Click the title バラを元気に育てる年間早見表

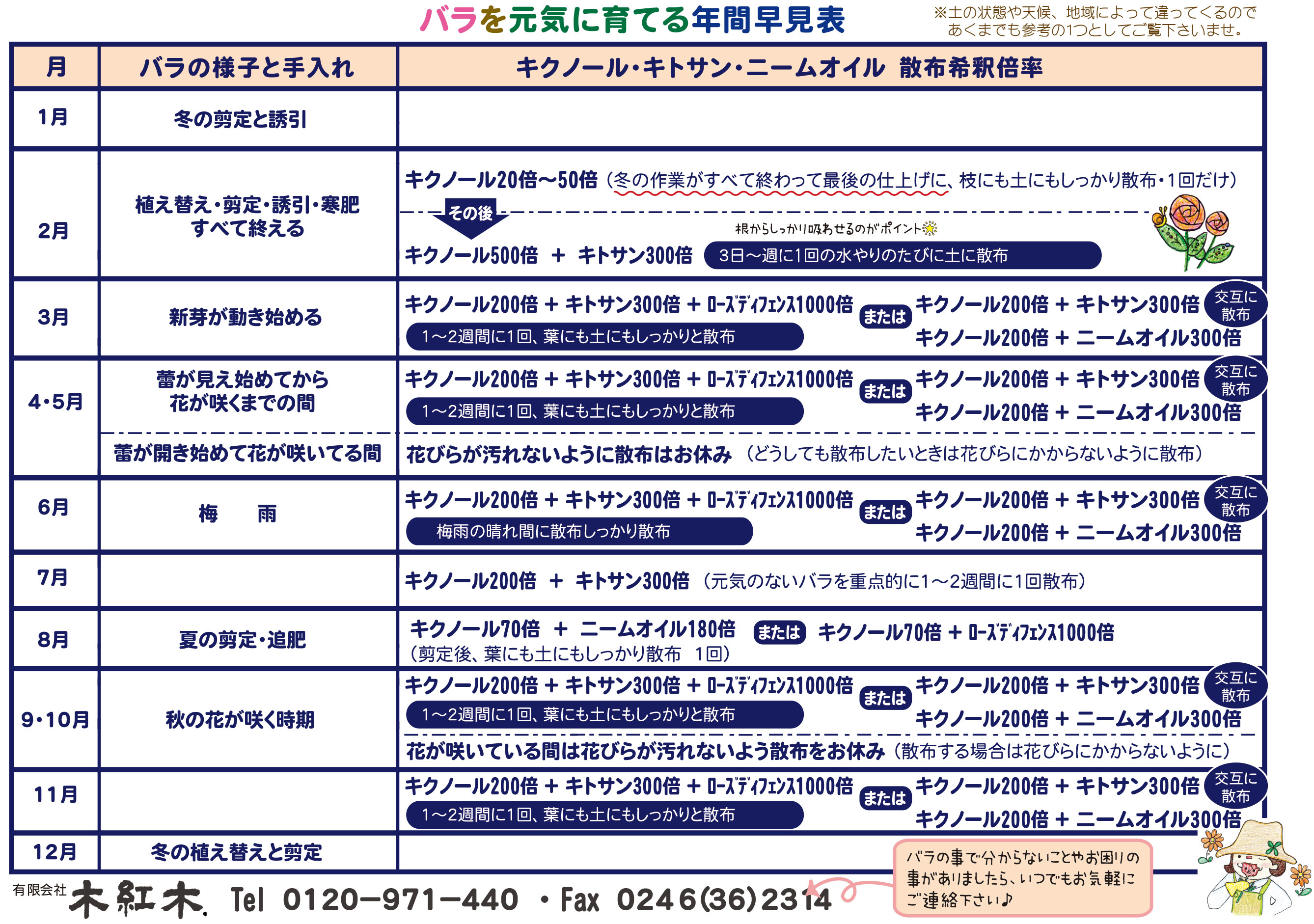(632, 21)
